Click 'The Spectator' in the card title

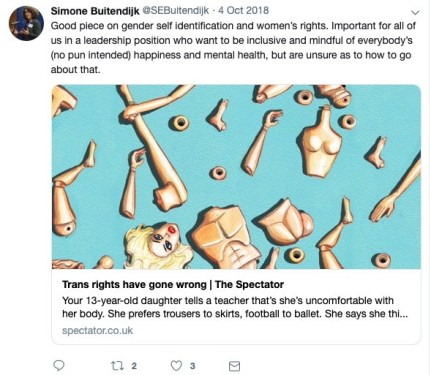249,285
